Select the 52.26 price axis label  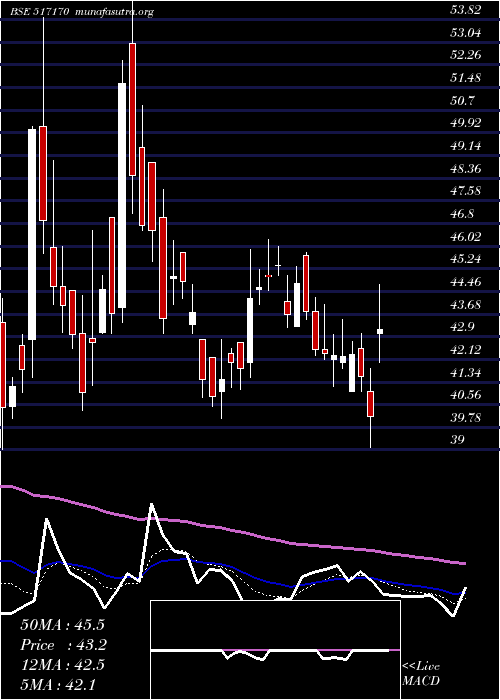(x=466, y=55)
